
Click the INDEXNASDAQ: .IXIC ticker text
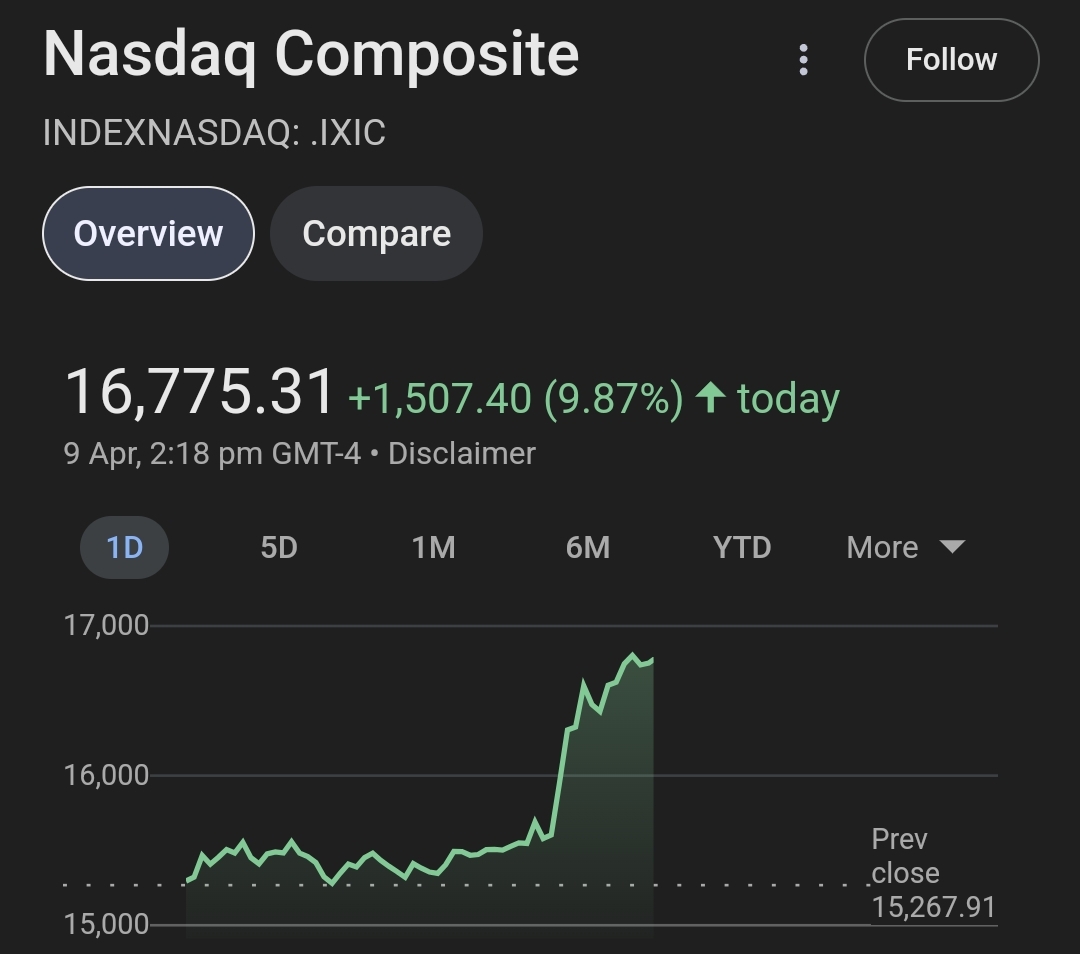[214, 133]
